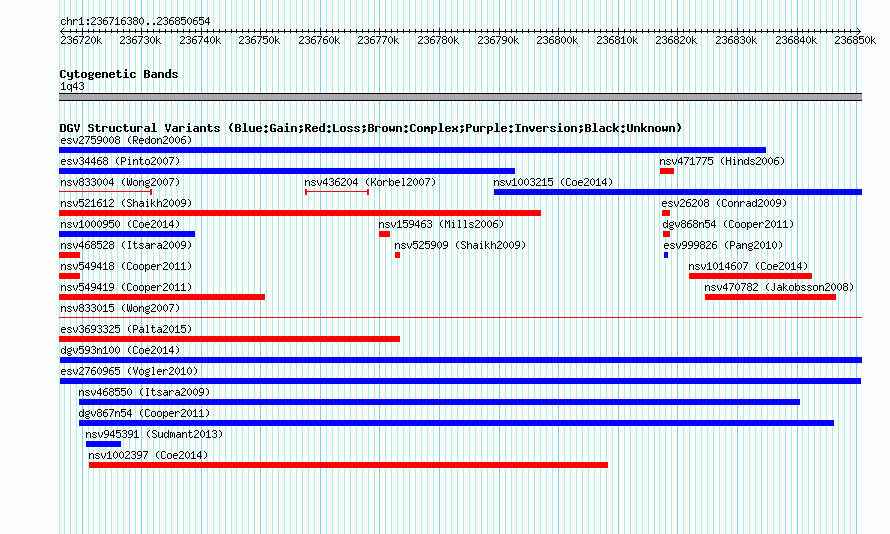890x534 pixels.
Task: Select the blue nsv1000950 gain bar
Action: [127, 234]
